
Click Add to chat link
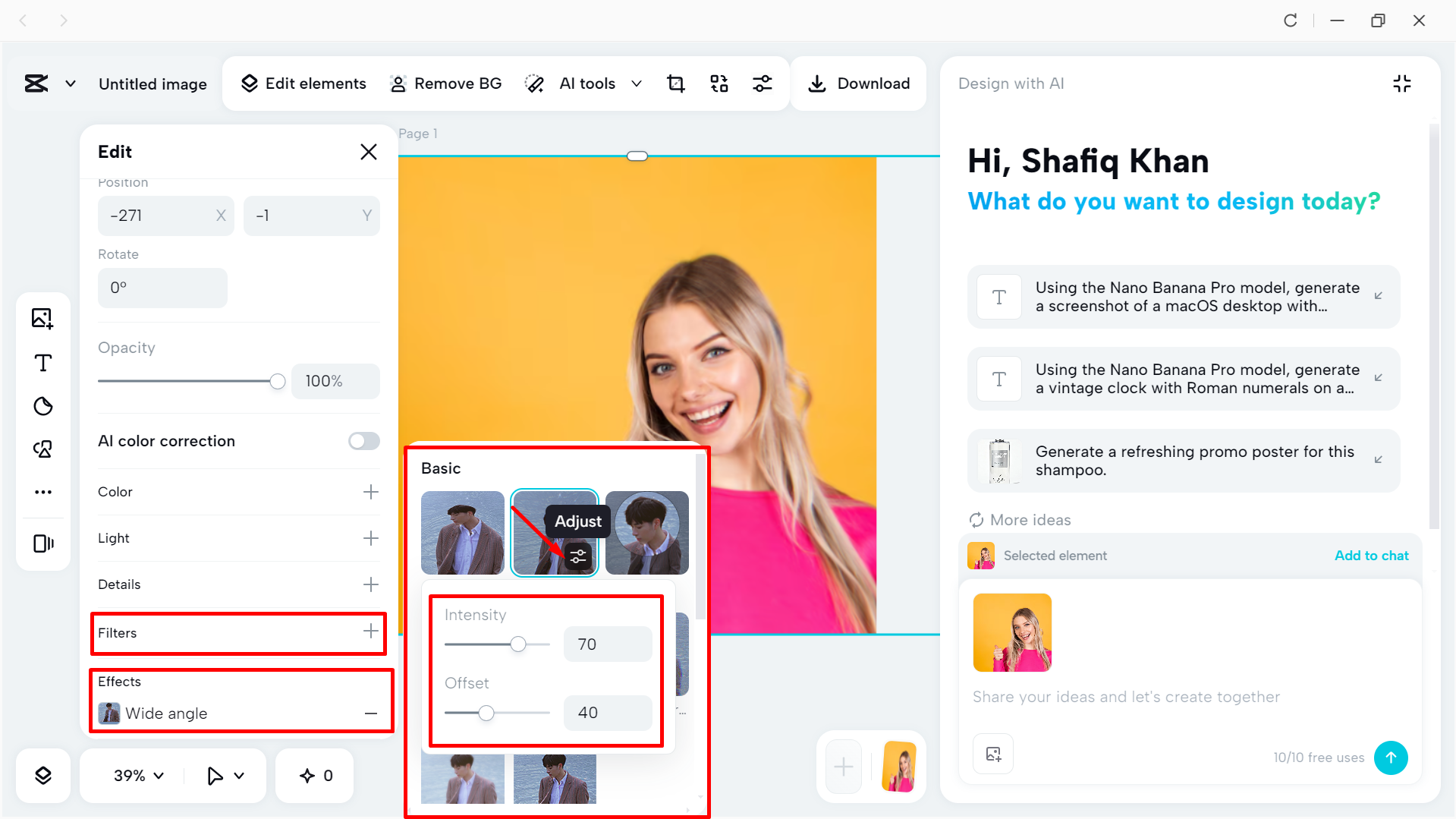tap(1371, 556)
